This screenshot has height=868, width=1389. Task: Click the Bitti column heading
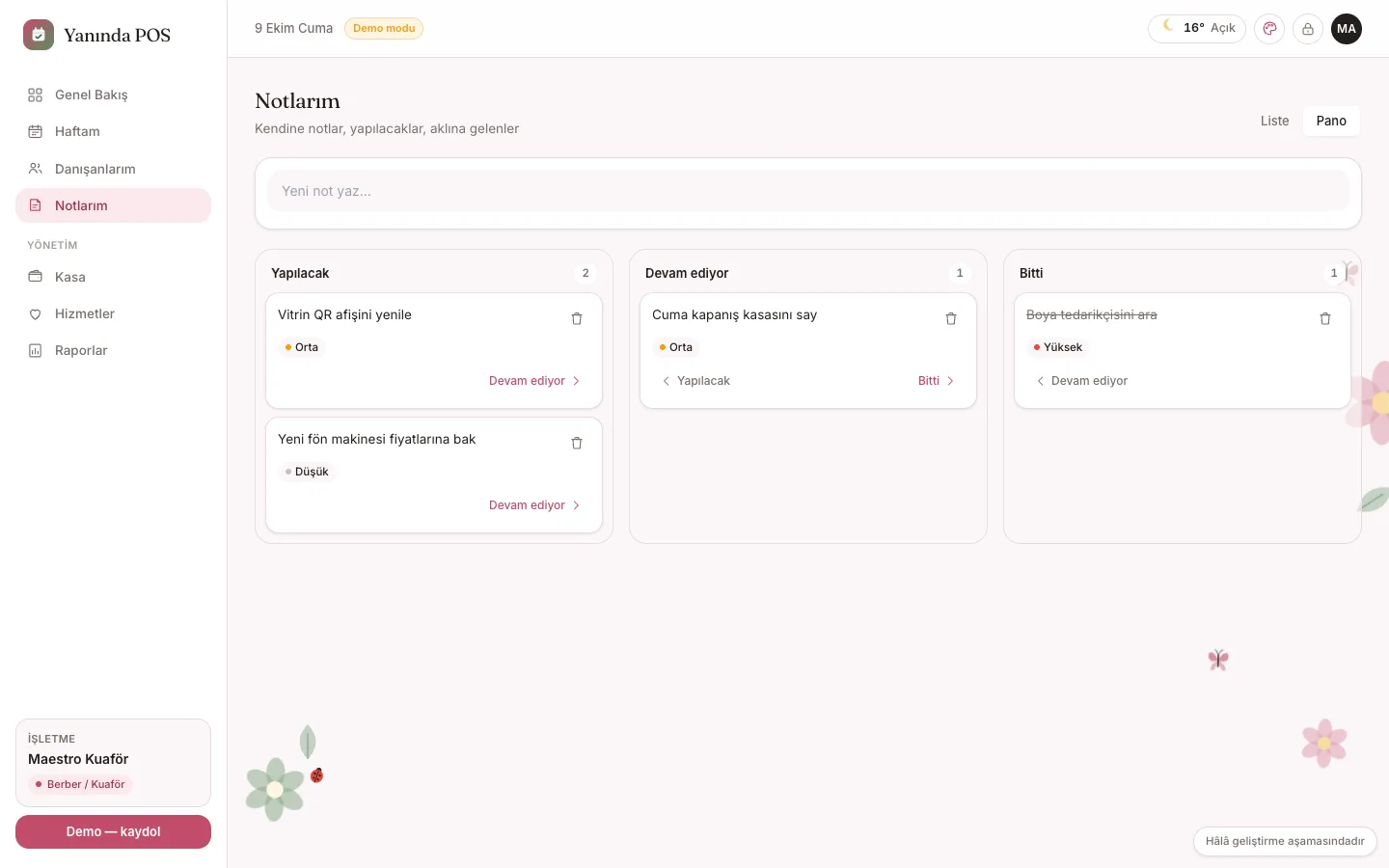(1031, 273)
